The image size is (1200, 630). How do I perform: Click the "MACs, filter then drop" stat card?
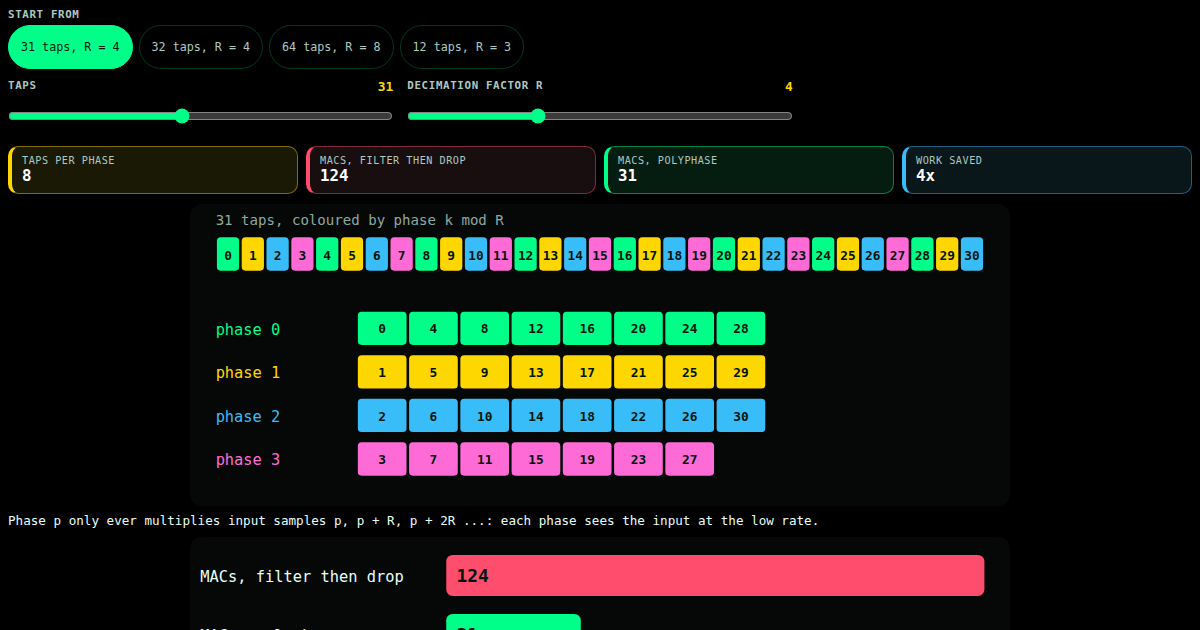pos(451,170)
